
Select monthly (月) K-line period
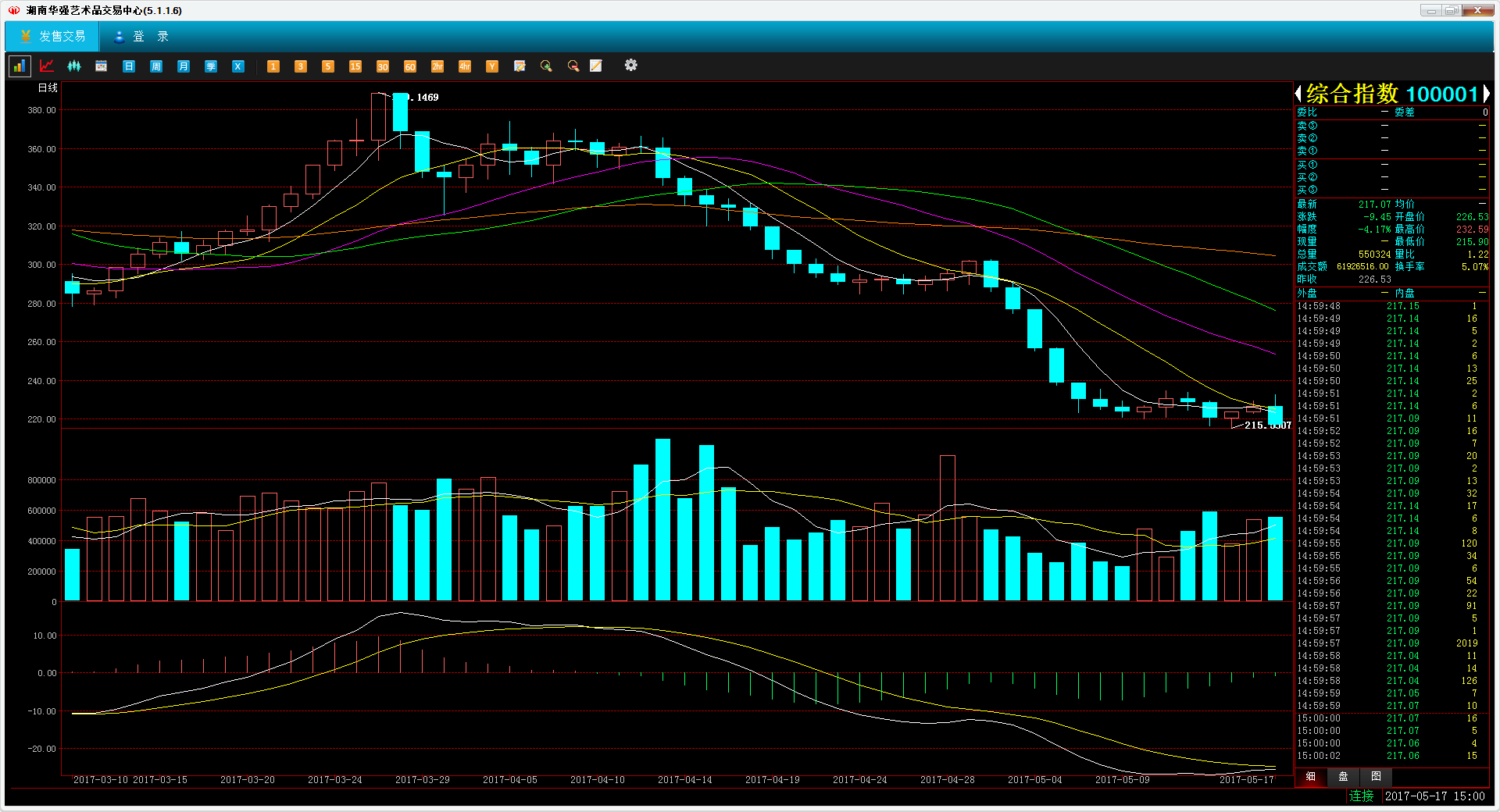tap(184, 66)
